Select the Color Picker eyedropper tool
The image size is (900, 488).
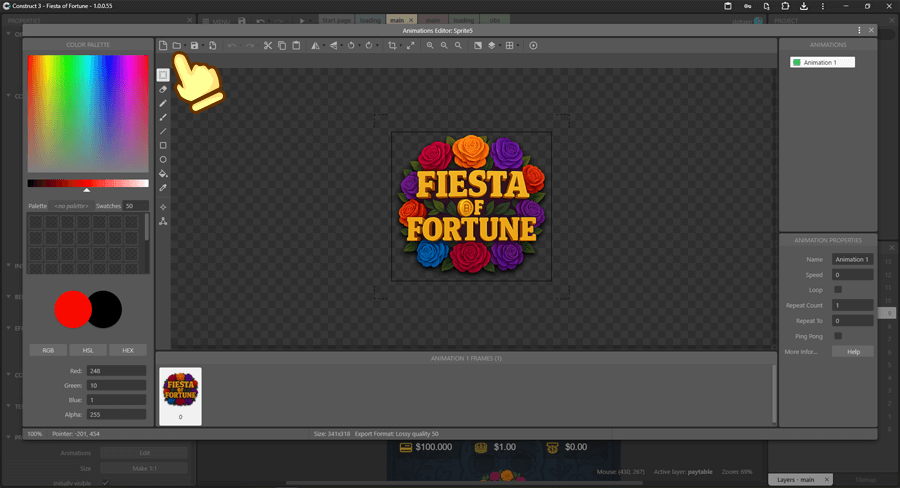coord(163,188)
